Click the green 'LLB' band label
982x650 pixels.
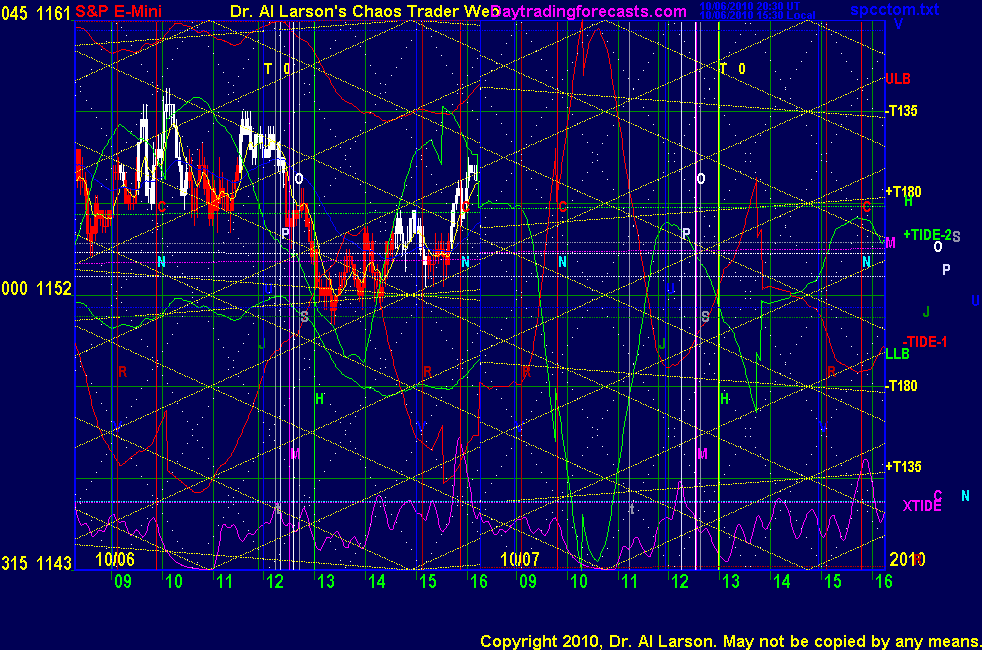click(897, 354)
